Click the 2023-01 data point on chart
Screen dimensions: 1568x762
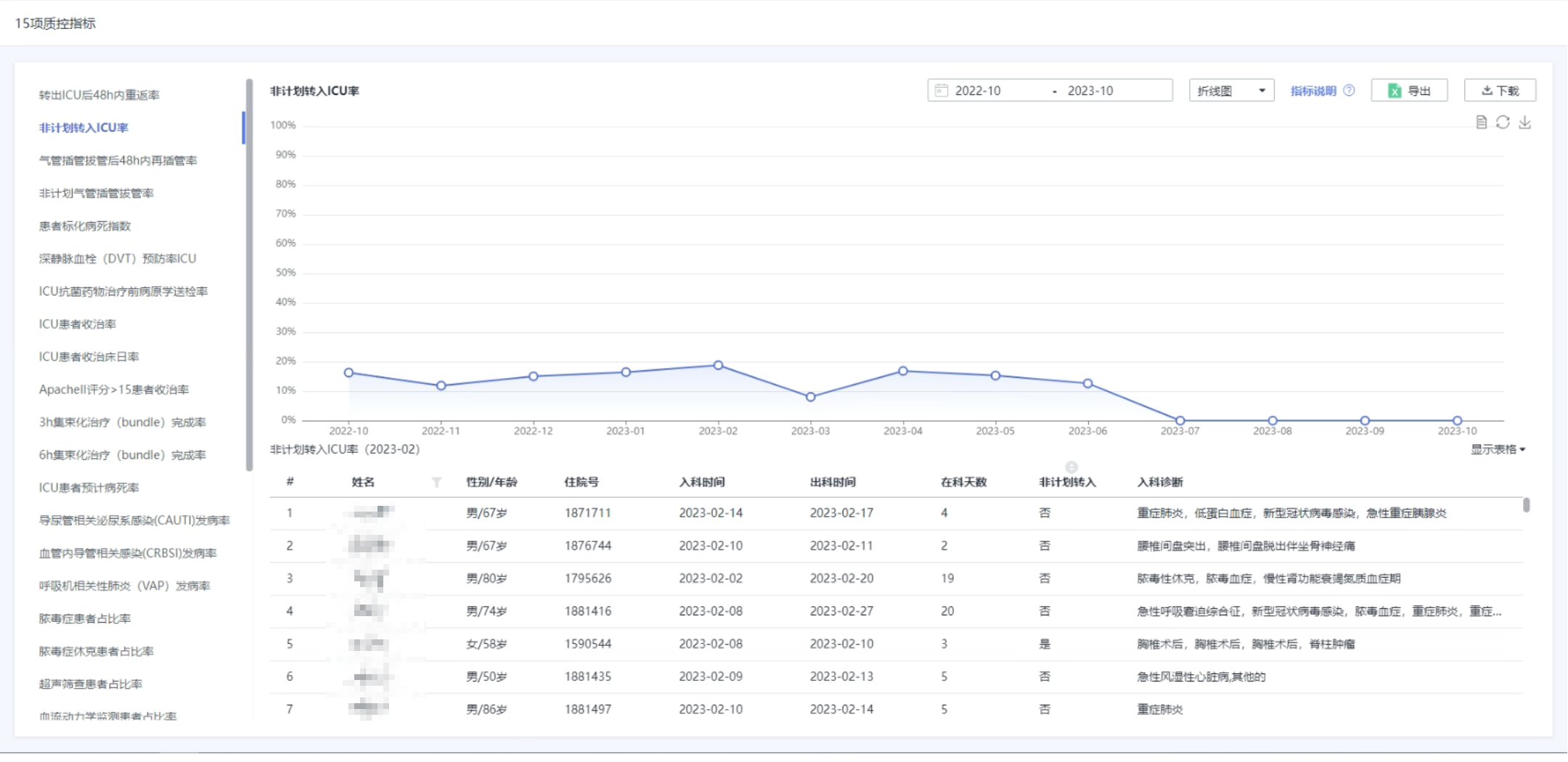[x=626, y=372]
